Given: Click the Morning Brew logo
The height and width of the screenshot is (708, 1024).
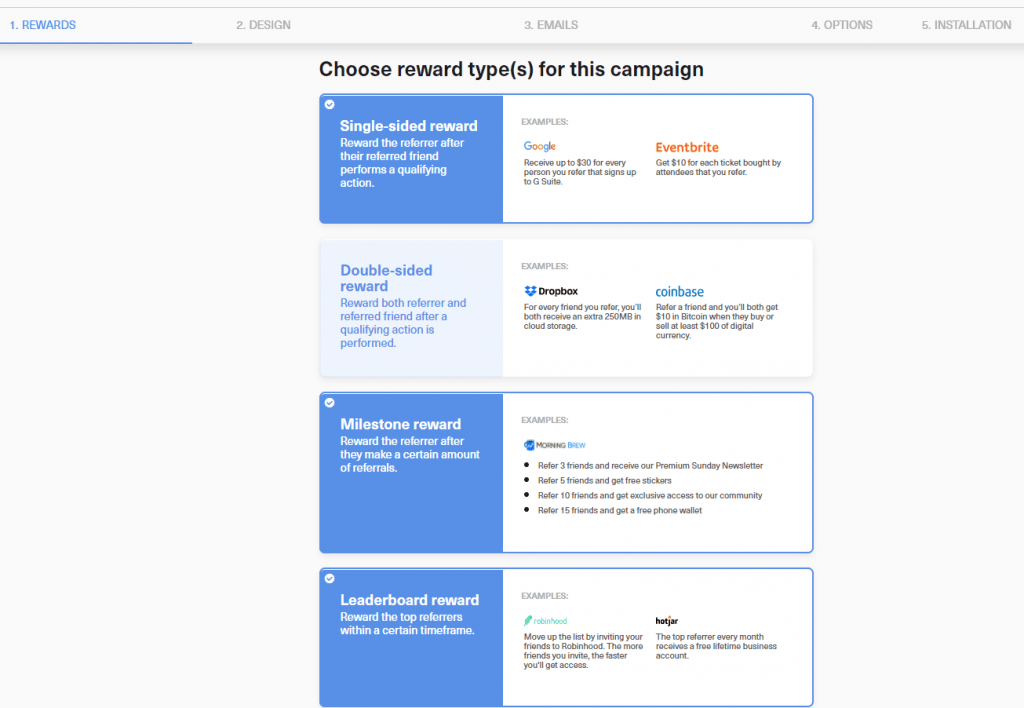Looking at the screenshot, I should pyautogui.click(x=554, y=445).
